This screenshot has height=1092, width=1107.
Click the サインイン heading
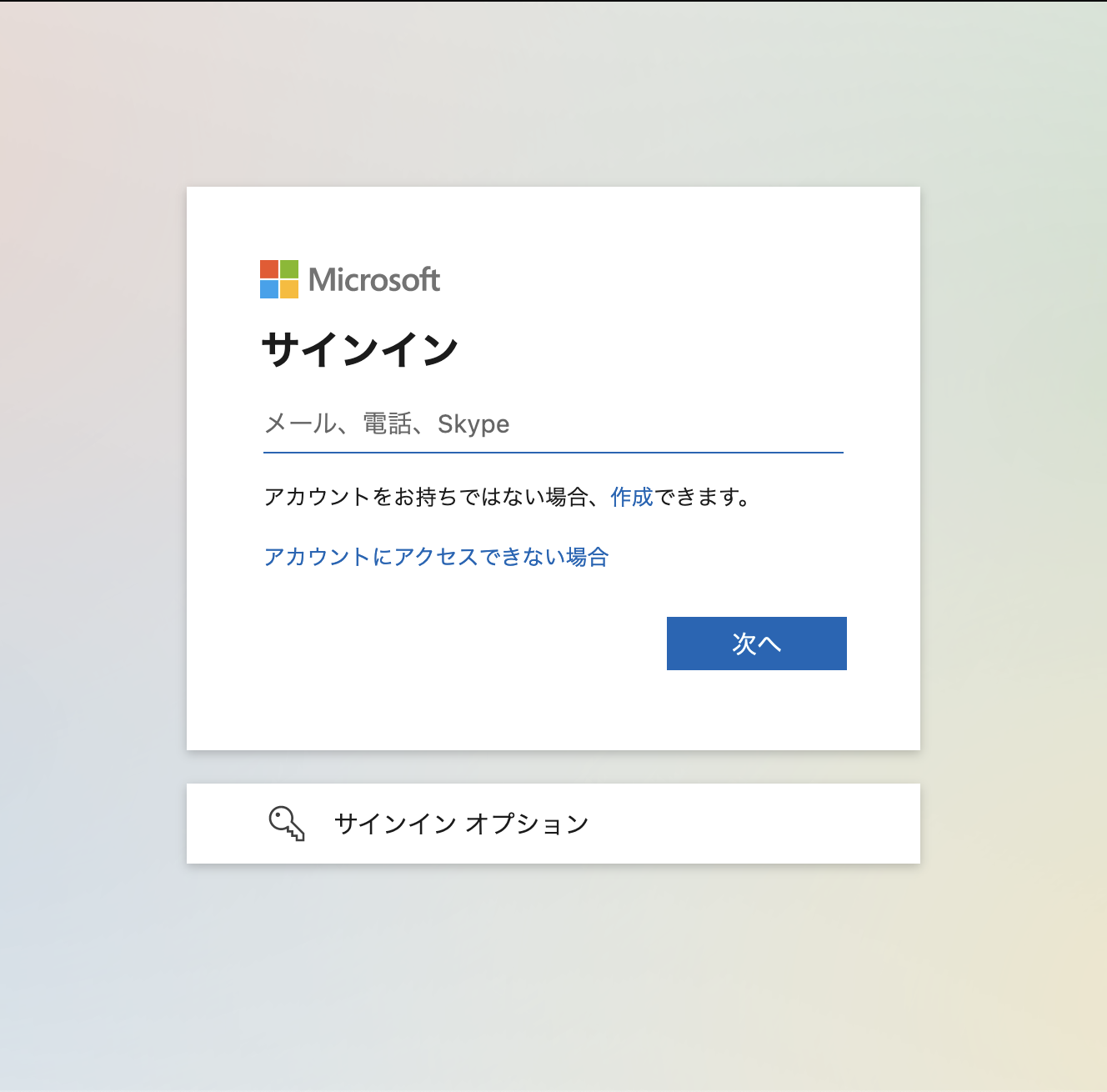pyautogui.click(x=360, y=349)
